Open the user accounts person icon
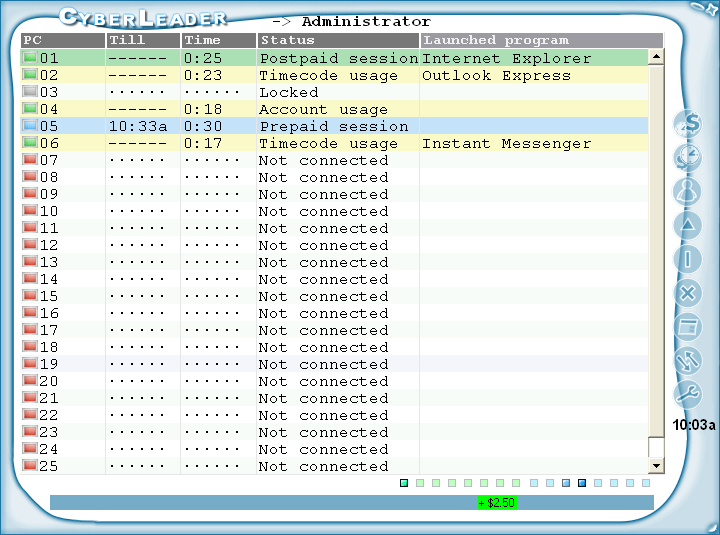 [687, 191]
